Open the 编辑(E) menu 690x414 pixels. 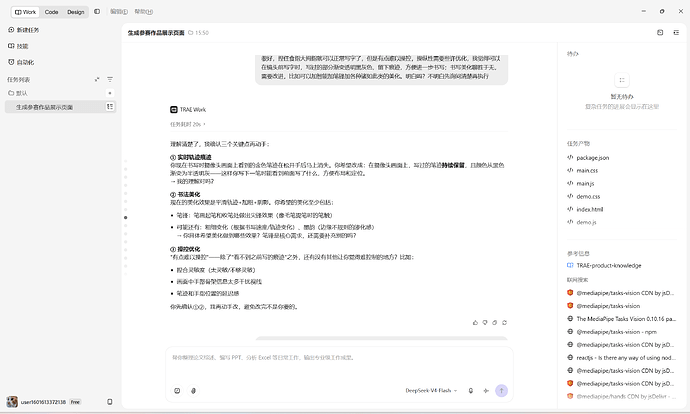pos(119,11)
